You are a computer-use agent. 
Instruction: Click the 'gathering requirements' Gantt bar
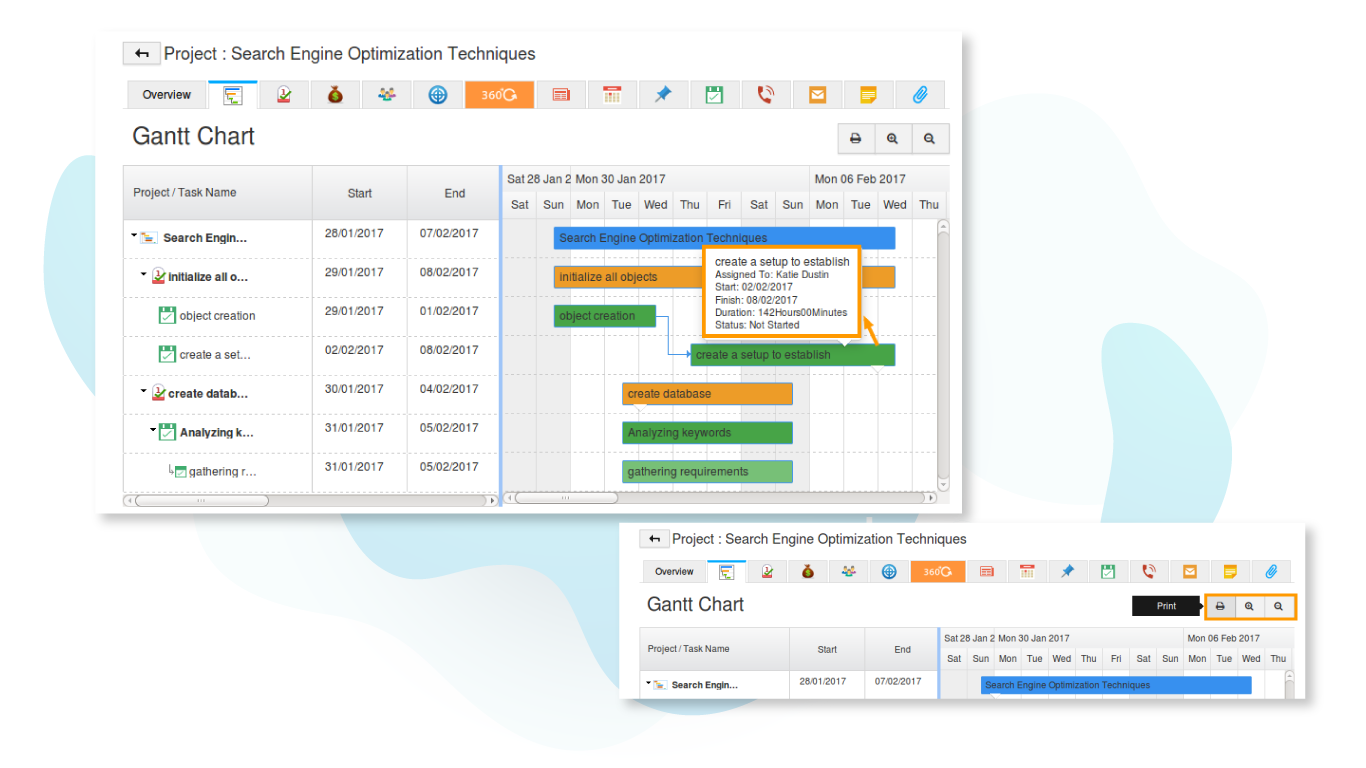pos(707,472)
